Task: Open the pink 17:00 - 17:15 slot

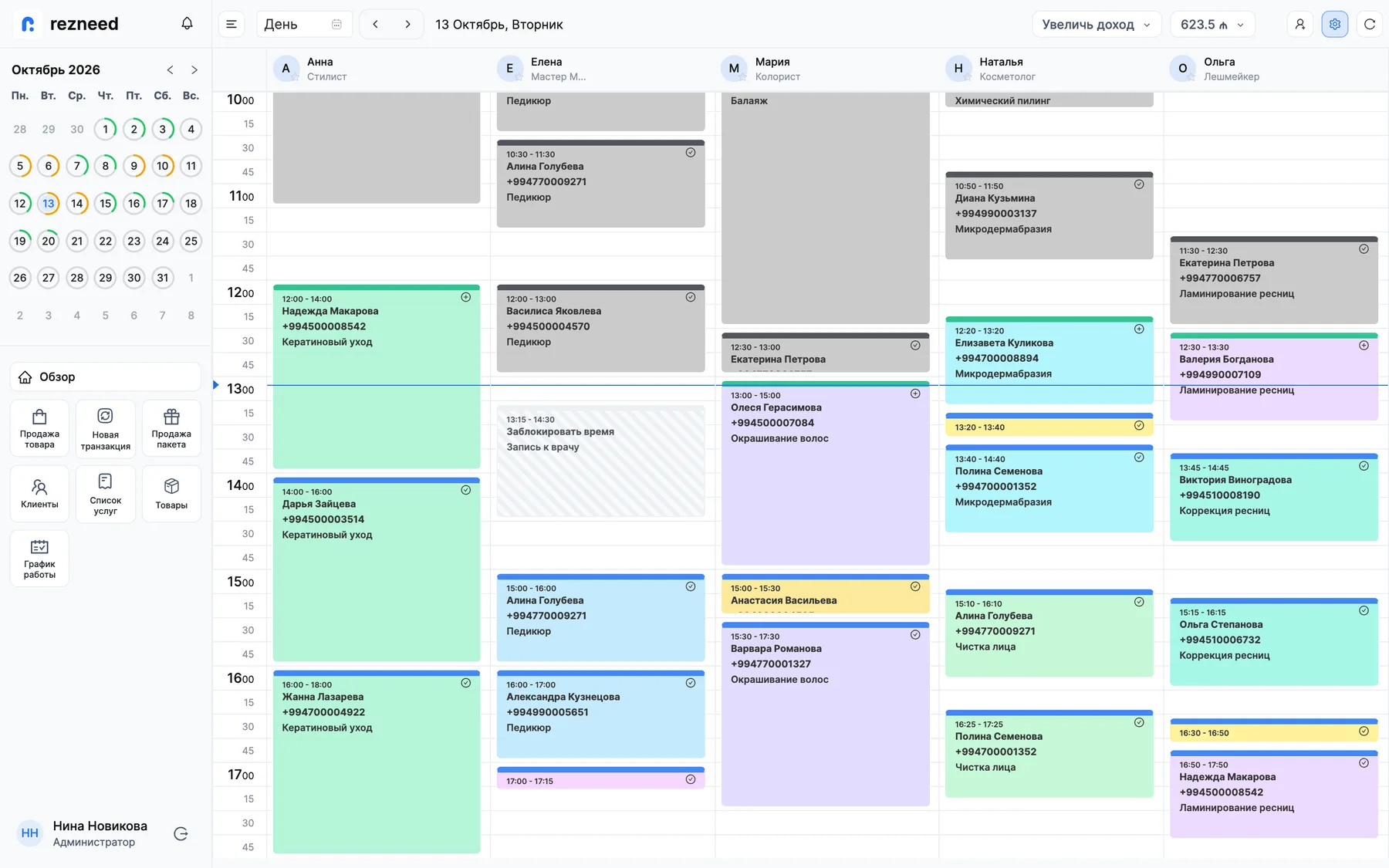Action: point(601,778)
